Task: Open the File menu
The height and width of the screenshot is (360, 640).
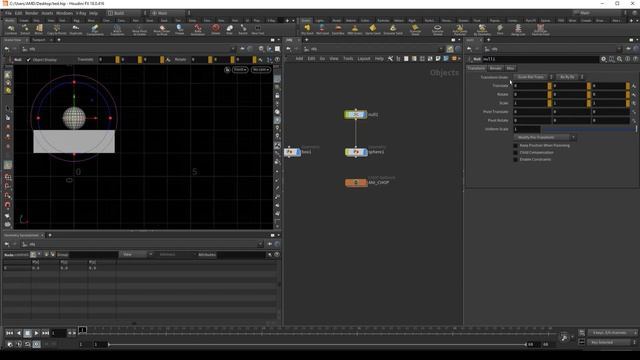Action: (x=8, y=13)
